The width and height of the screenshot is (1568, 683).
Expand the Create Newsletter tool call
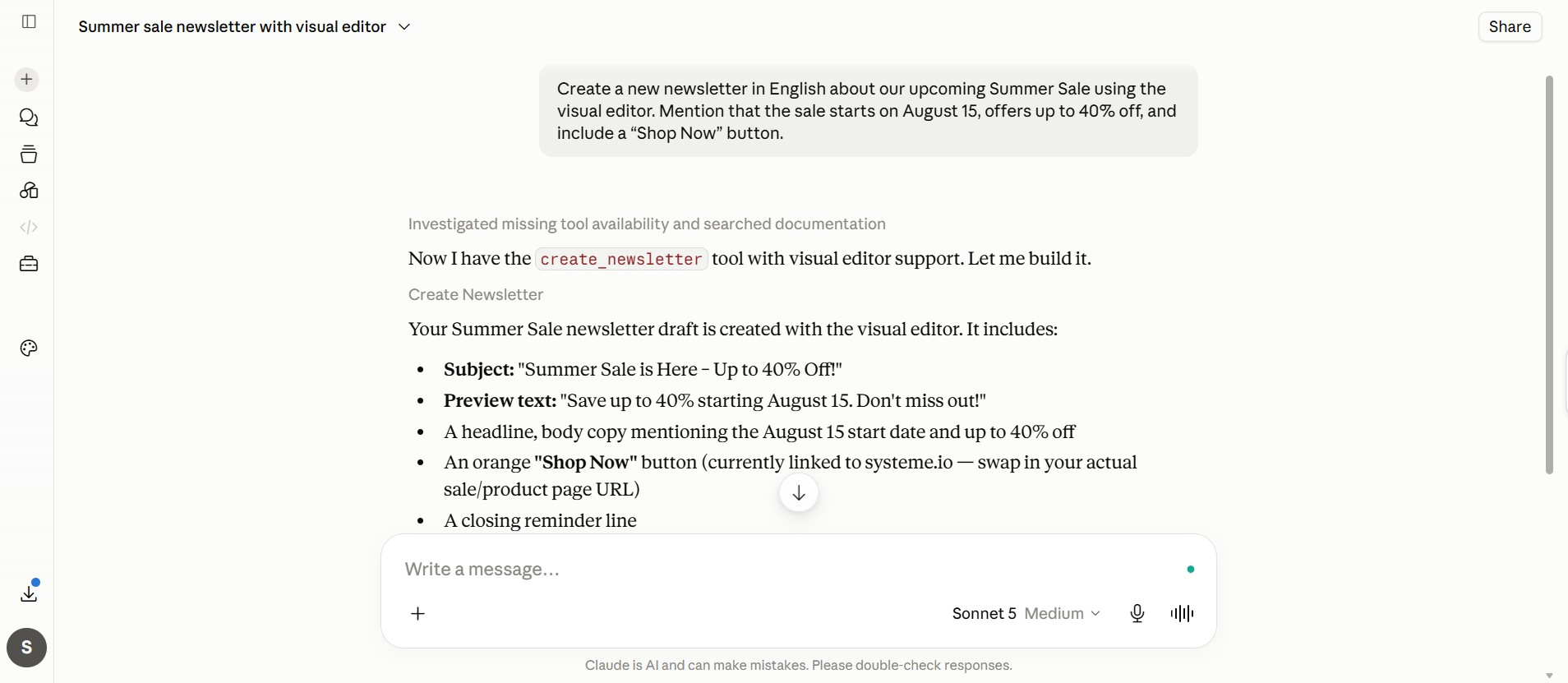coord(476,294)
